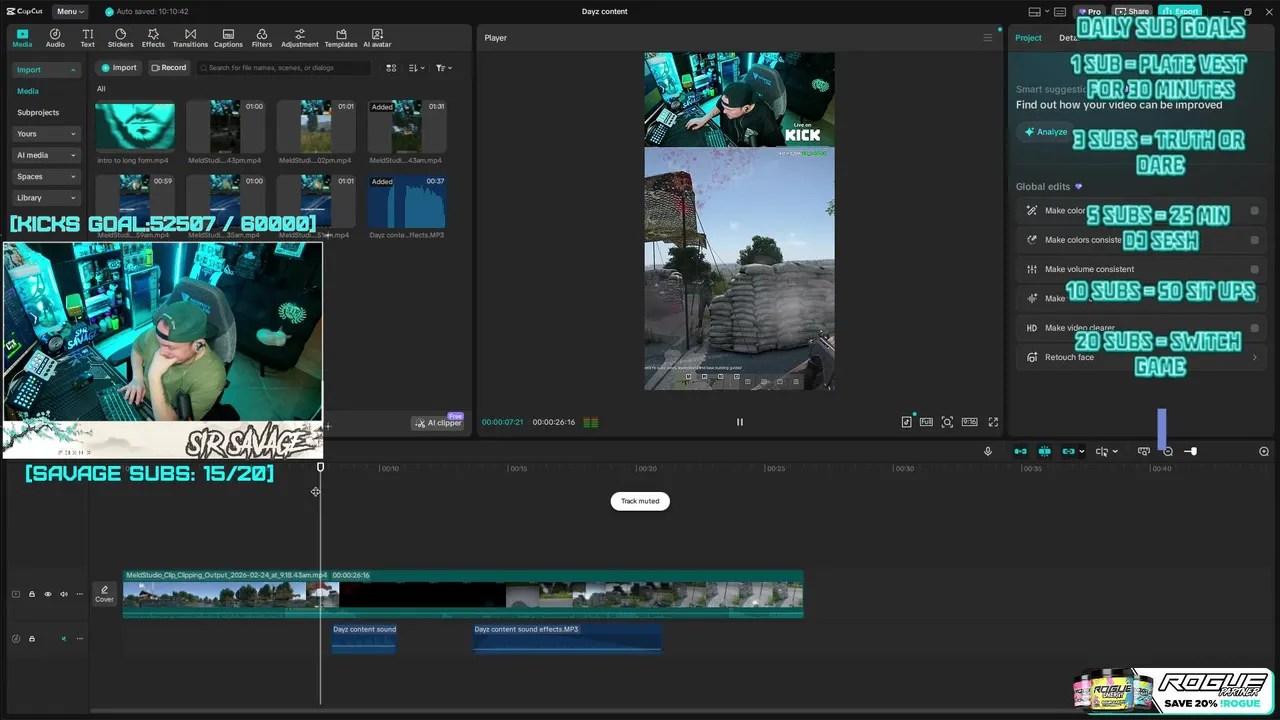Switch to the Project tab
This screenshot has width=1280, height=720.
(x=1028, y=38)
